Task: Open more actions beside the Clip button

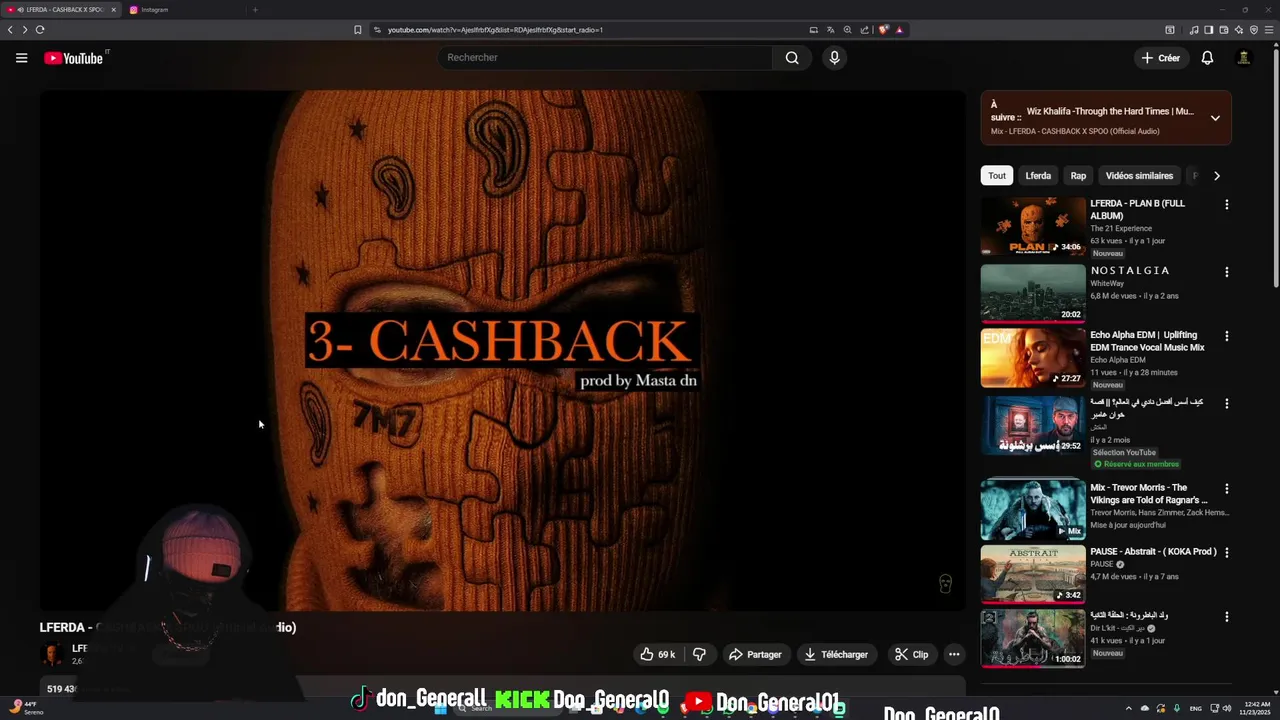Action: (x=954, y=654)
